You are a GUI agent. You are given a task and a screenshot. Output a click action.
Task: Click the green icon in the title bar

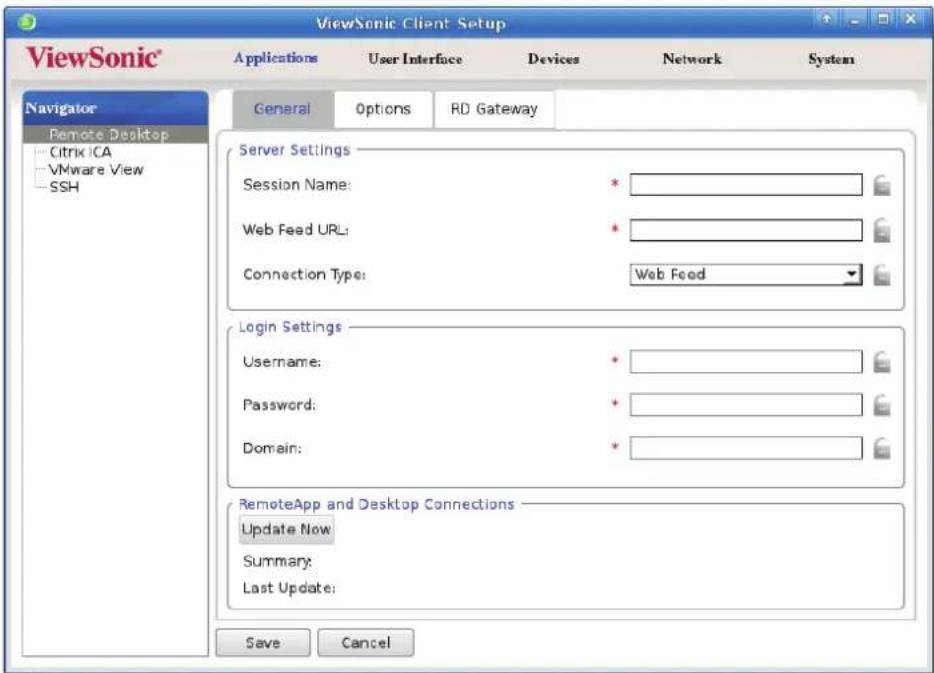point(27,23)
